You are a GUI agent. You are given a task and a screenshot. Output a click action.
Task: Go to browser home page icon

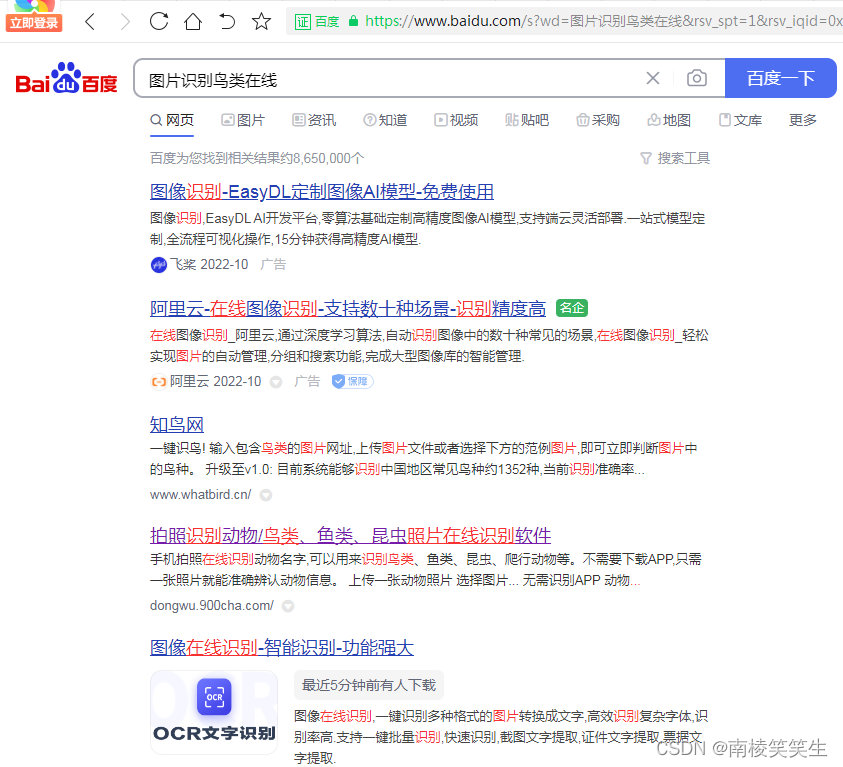tap(192, 21)
